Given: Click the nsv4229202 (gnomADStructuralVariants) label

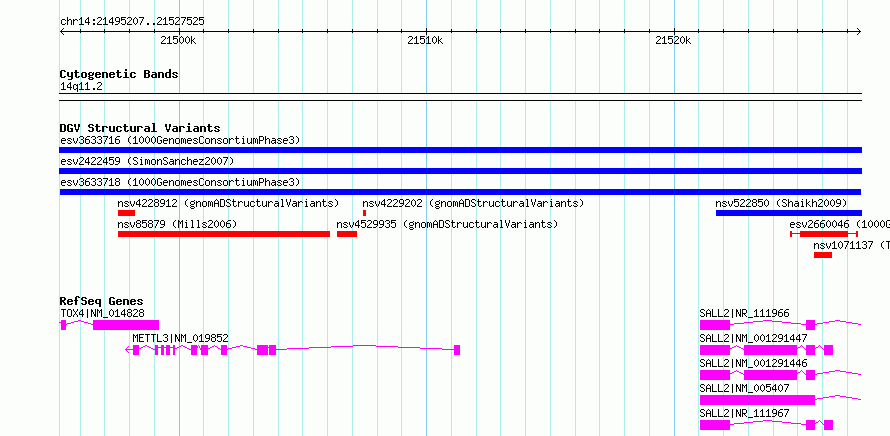Looking at the screenshot, I should click(x=473, y=203).
